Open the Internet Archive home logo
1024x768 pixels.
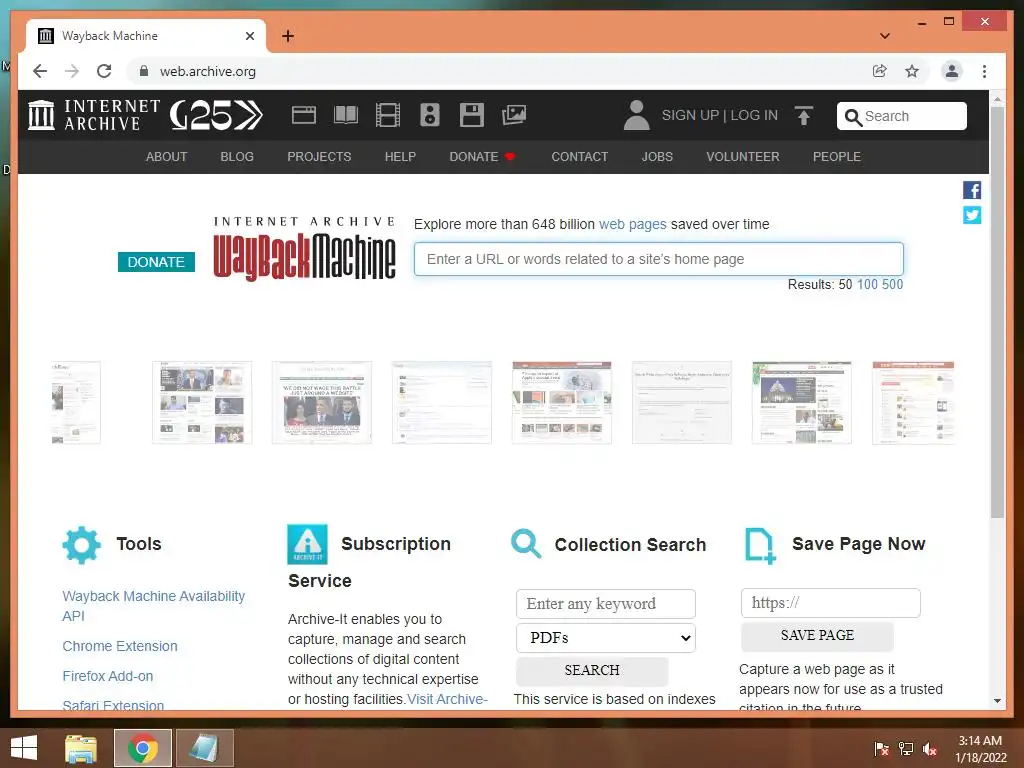[x=93, y=115]
